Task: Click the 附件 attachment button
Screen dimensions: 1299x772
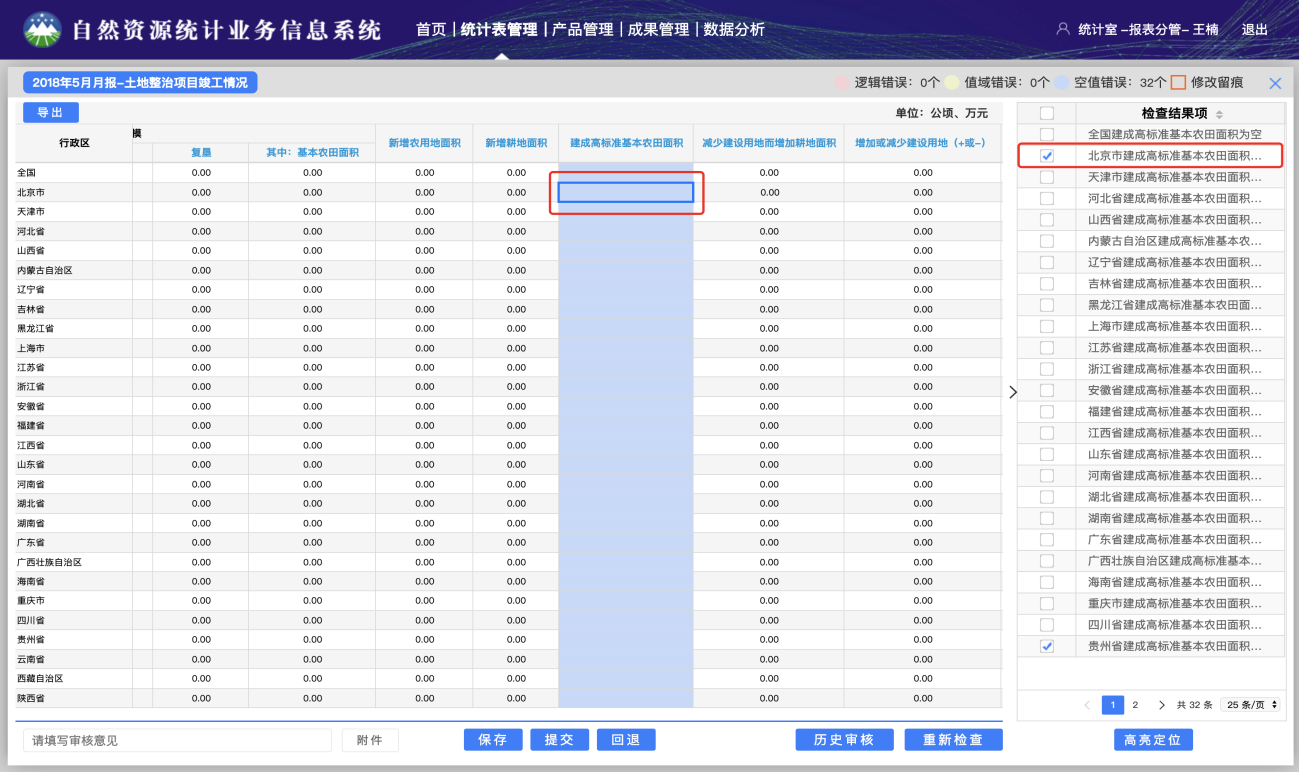Action: [x=370, y=740]
